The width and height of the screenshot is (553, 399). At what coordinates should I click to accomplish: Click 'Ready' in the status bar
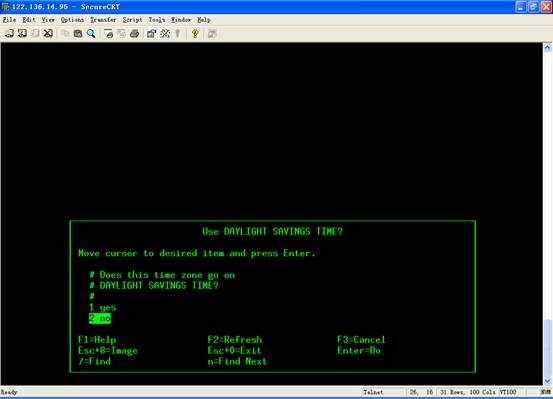coord(9,392)
